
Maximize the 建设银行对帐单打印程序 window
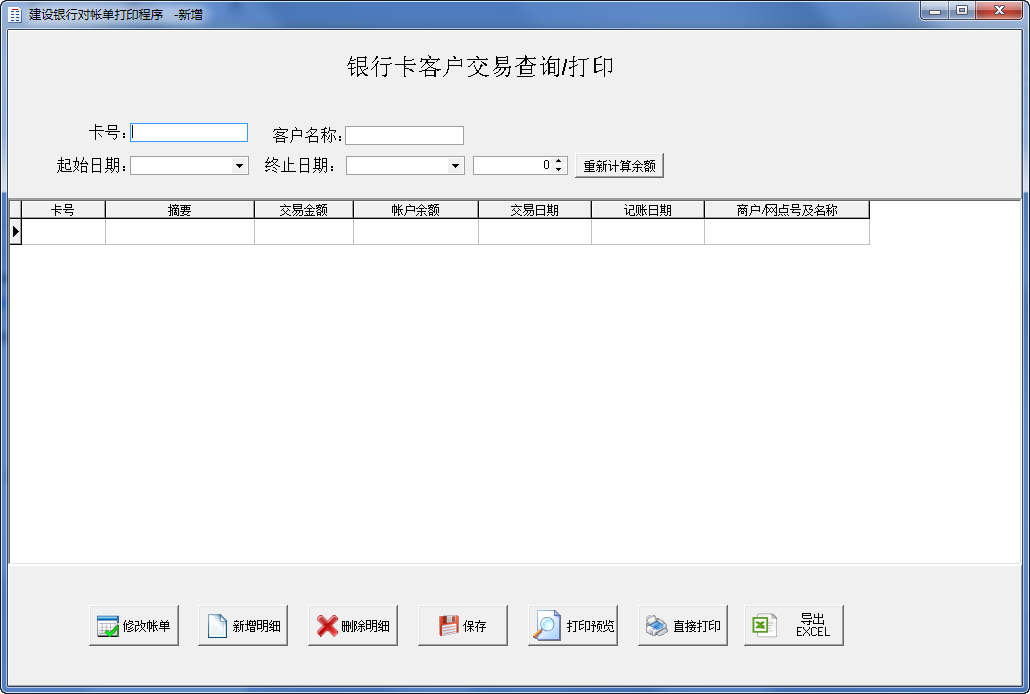pyautogui.click(x=962, y=11)
